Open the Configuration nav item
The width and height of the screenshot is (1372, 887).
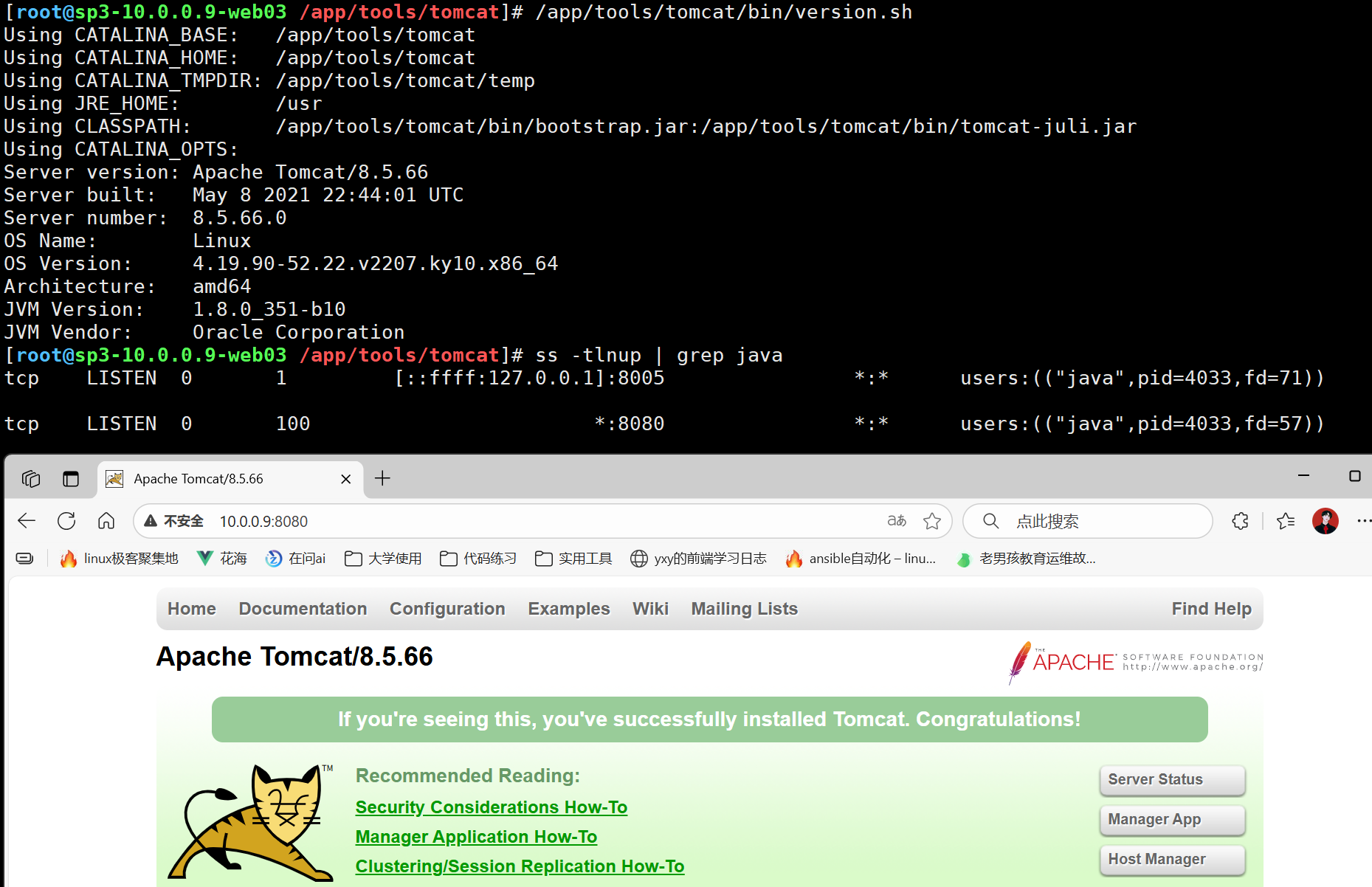pyautogui.click(x=447, y=609)
